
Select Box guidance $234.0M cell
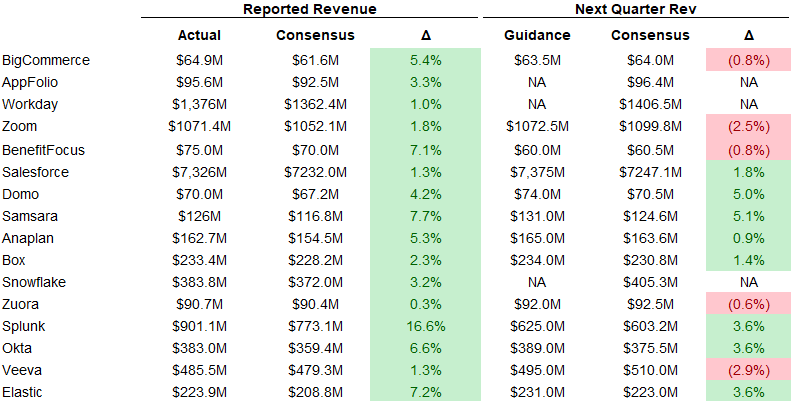tap(537, 260)
